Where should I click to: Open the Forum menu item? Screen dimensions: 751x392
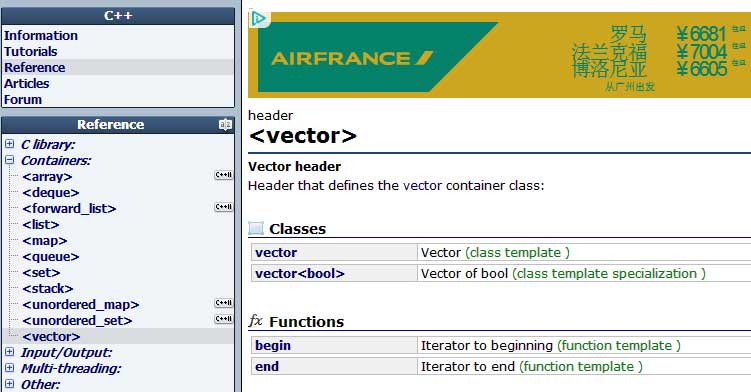23,100
